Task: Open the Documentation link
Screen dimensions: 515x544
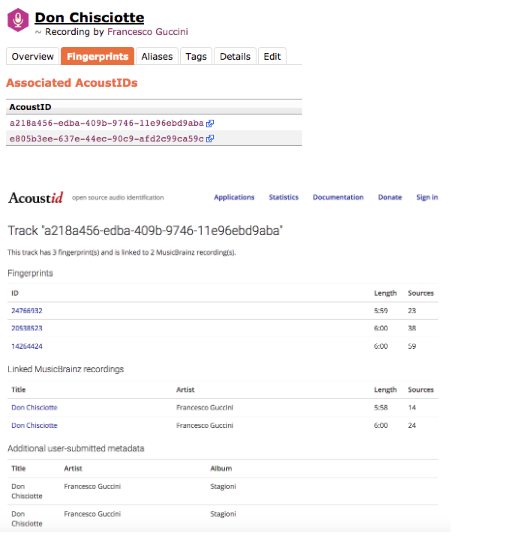Action: 338,197
